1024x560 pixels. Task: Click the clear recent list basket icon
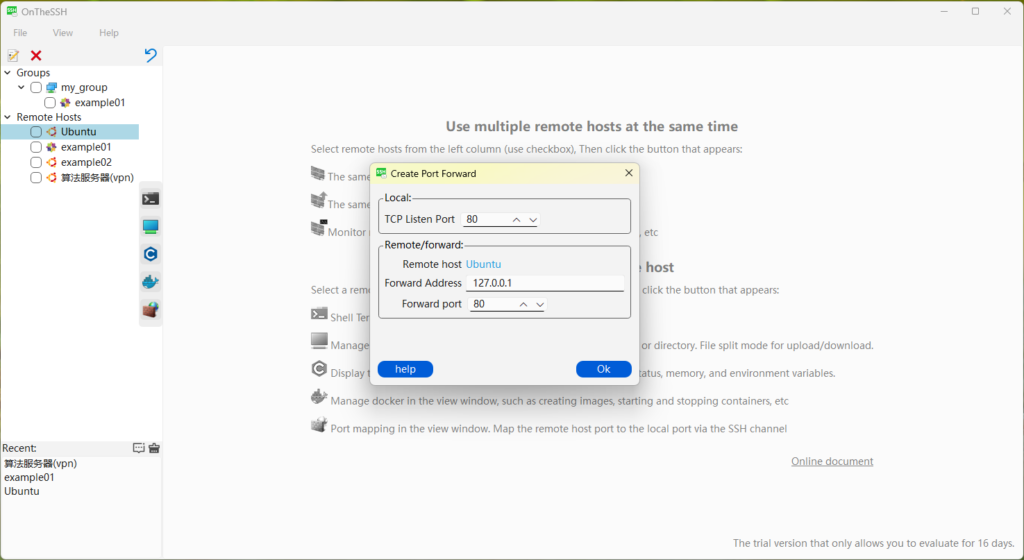(154, 448)
